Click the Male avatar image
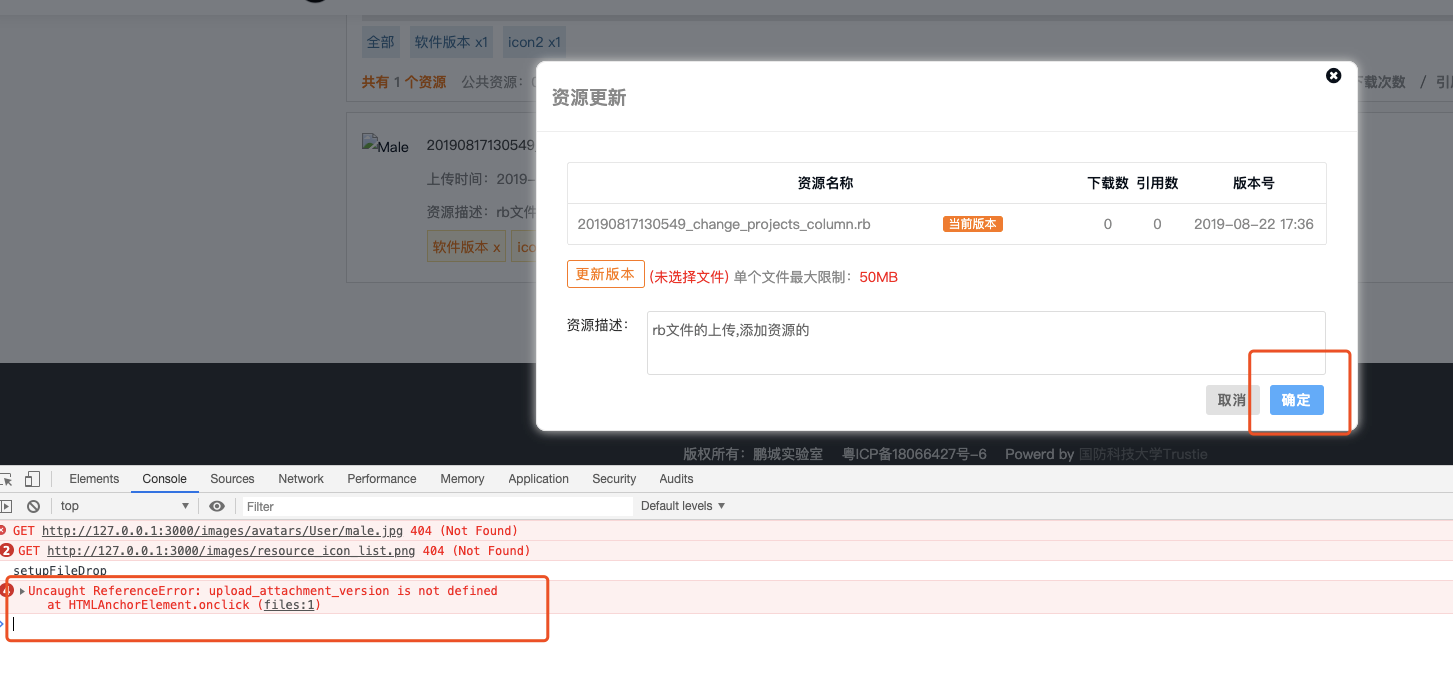1453x677 pixels. tap(385, 146)
